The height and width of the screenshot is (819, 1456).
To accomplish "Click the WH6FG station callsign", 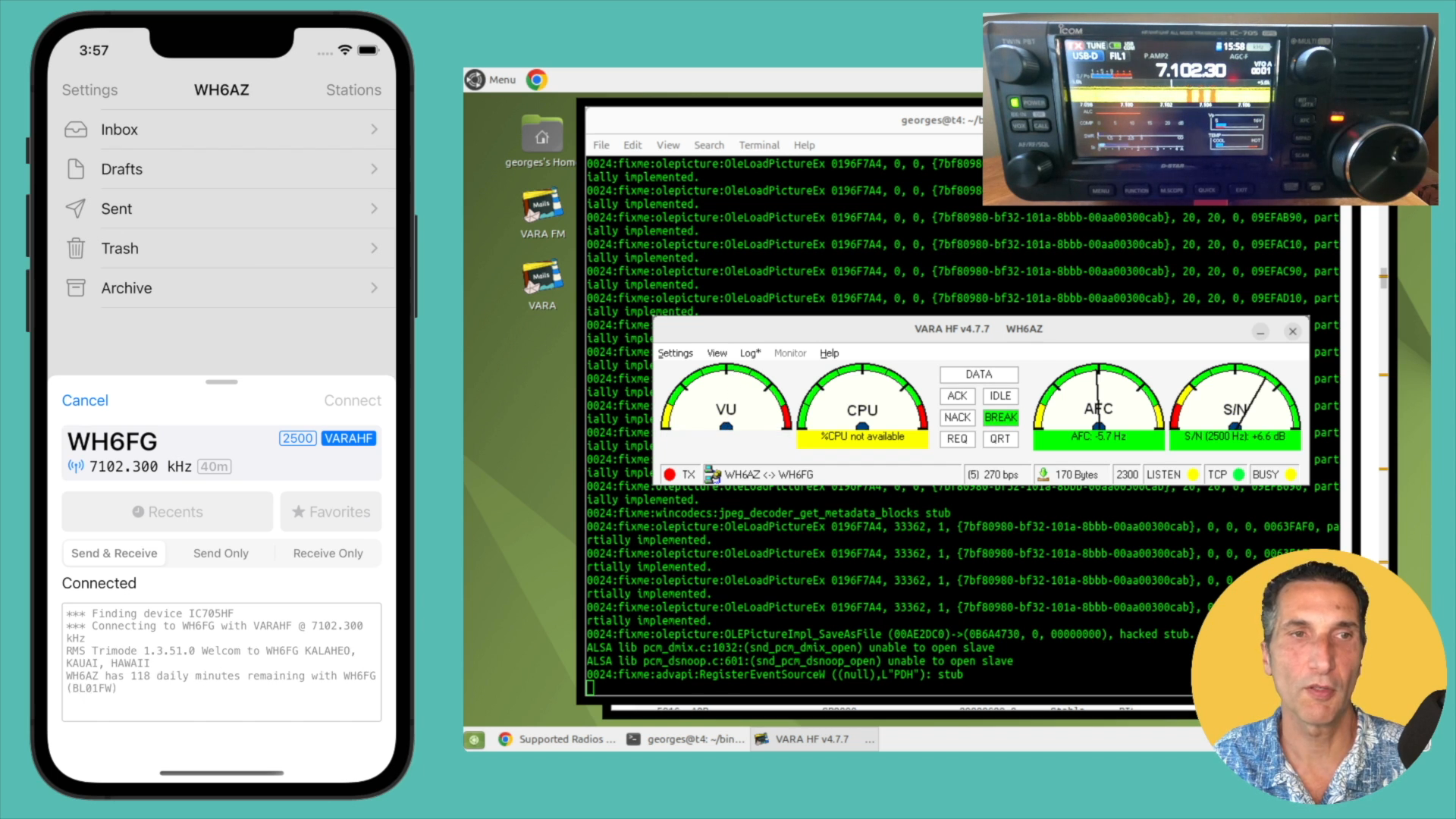I will (112, 441).
